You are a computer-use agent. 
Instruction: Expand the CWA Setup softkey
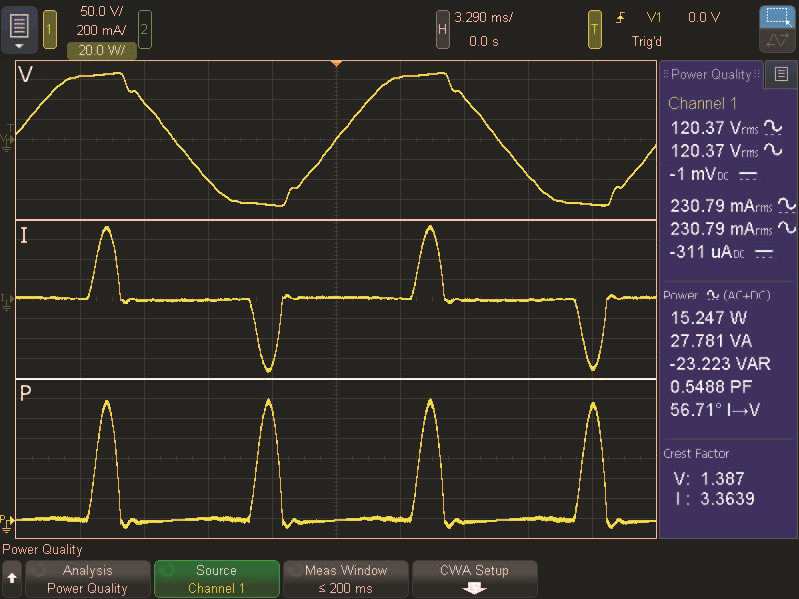point(474,579)
